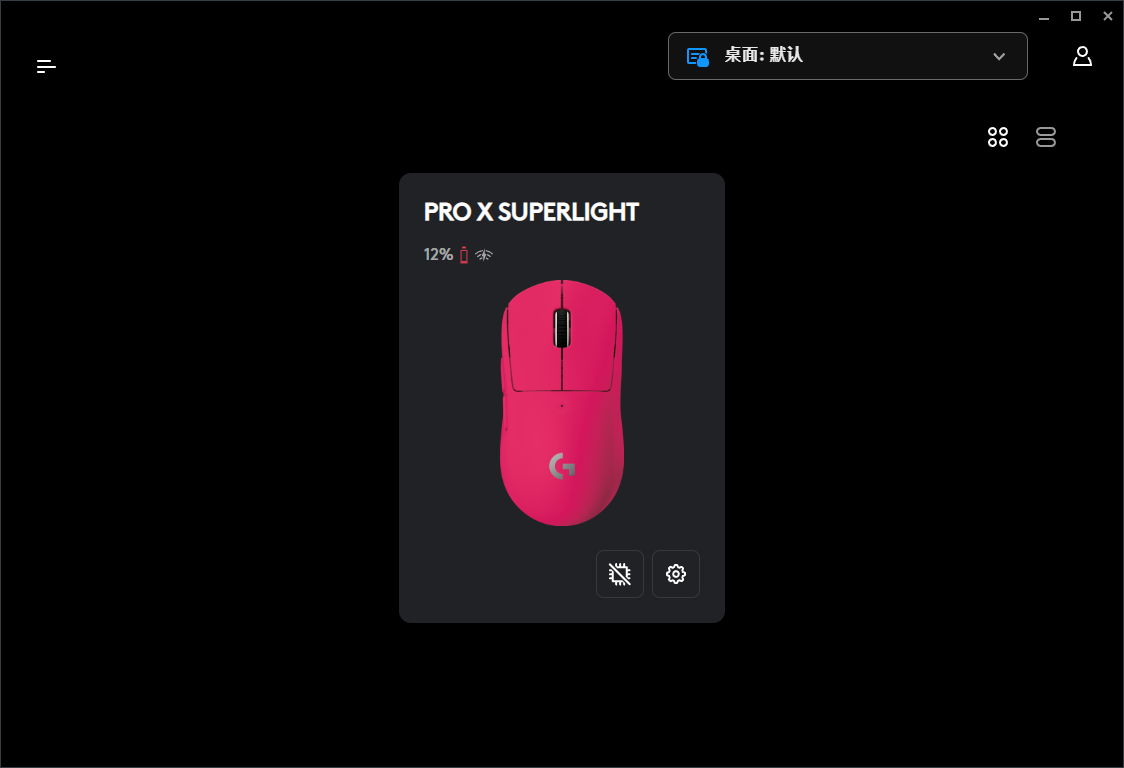Open the 桌面: 默认 profile selector
Viewport: 1124px width, 768px height.
click(847, 56)
